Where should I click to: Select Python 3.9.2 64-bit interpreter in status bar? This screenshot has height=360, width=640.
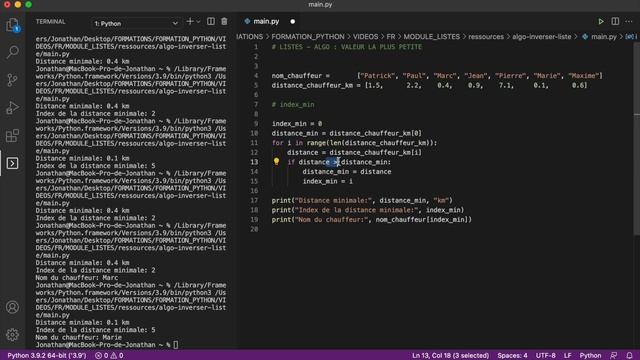click(x=47, y=356)
